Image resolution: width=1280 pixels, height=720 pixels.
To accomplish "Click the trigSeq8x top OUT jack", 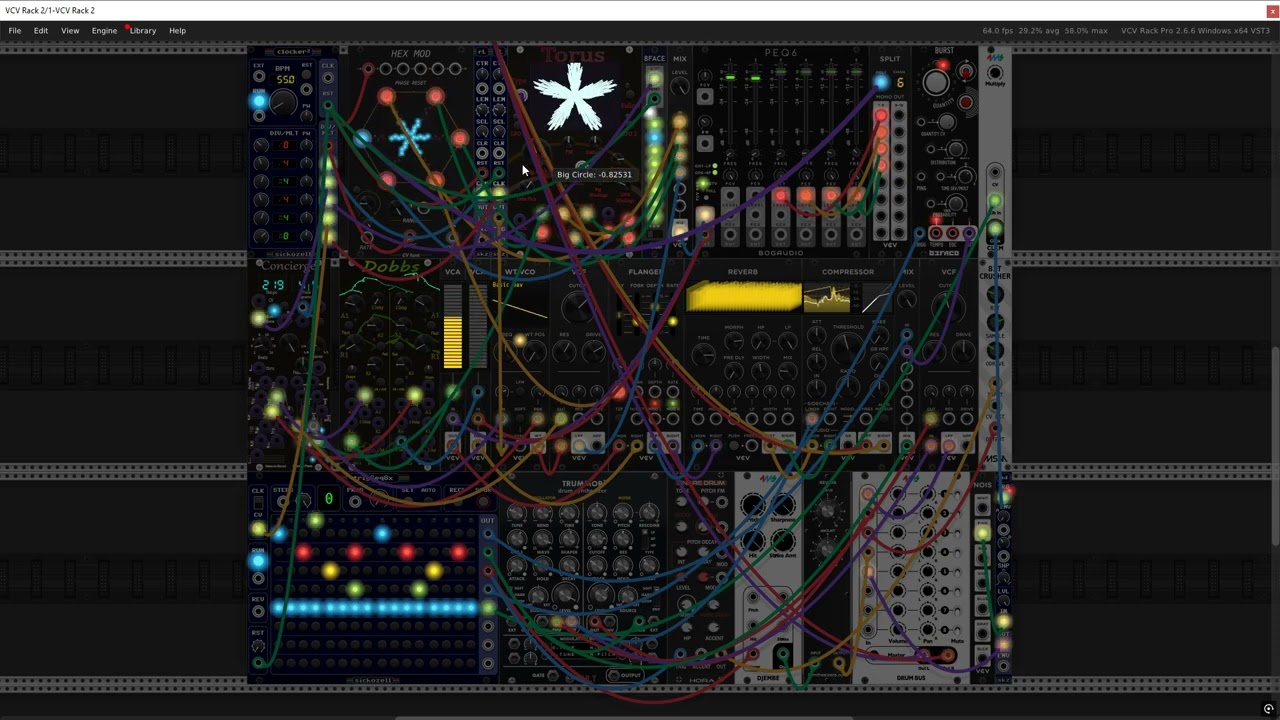I will tap(488, 535).
